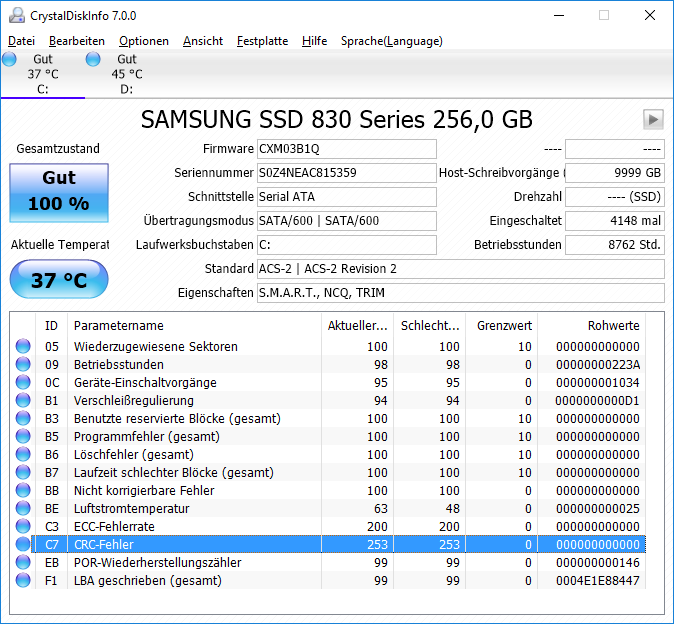Open the Ansicht menu
The width and height of the screenshot is (674, 624).
pyautogui.click(x=202, y=41)
